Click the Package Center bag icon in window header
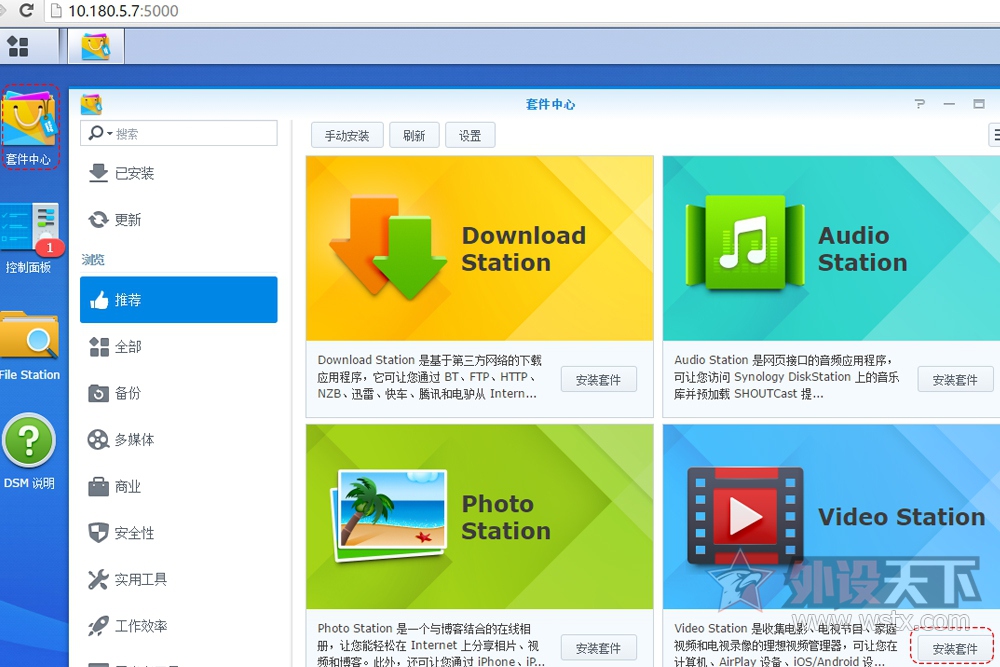Viewport: 1000px width, 667px height. point(92,104)
